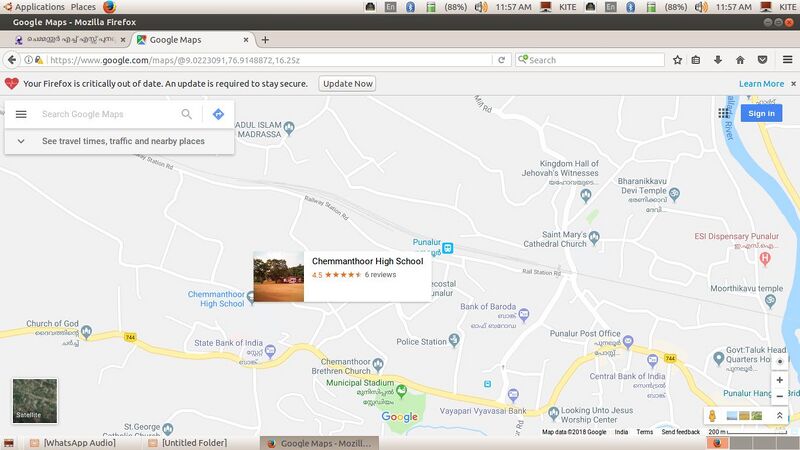Open Google apps grid icon
The width and height of the screenshot is (800, 450).
(x=723, y=113)
